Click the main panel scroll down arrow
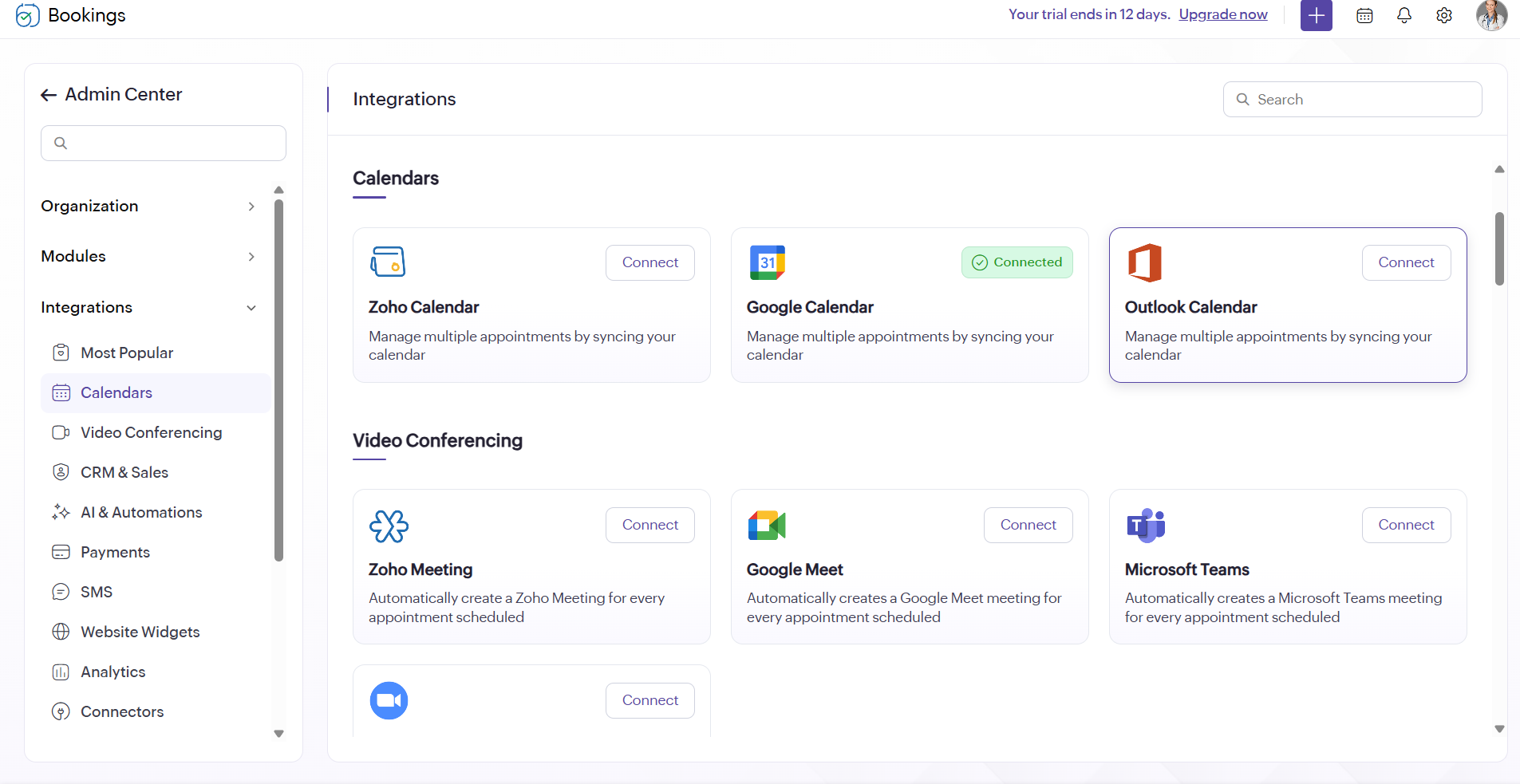The height and width of the screenshot is (784, 1520). (x=1500, y=729)
